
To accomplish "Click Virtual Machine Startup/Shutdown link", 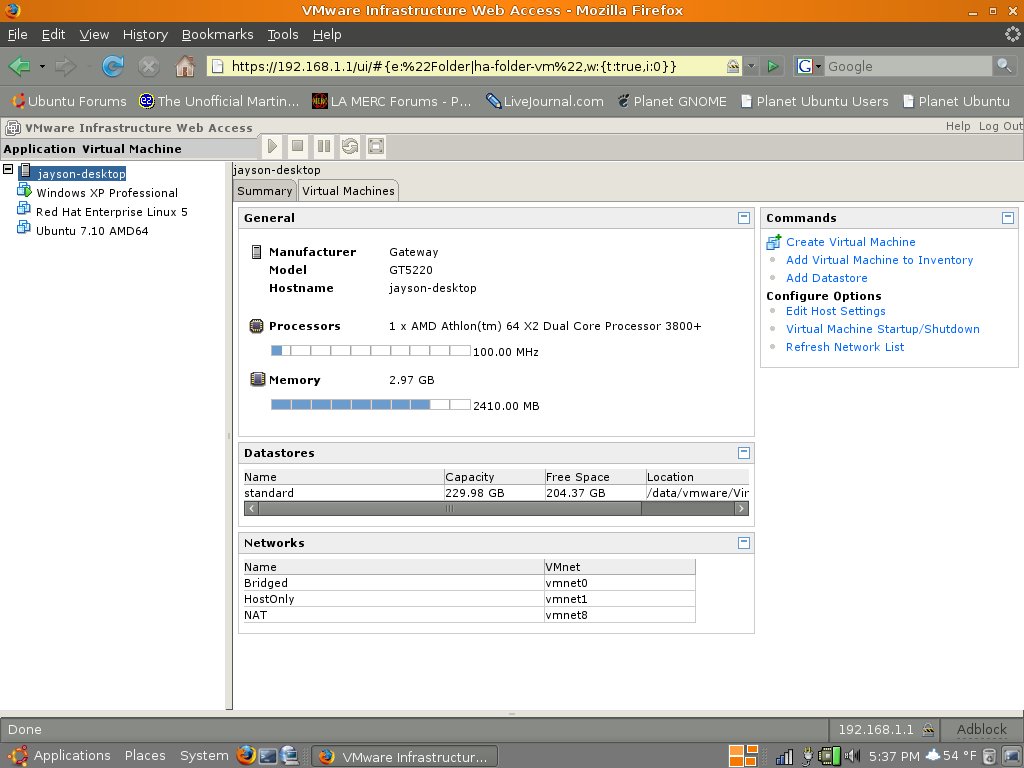I will coord(882,328).
